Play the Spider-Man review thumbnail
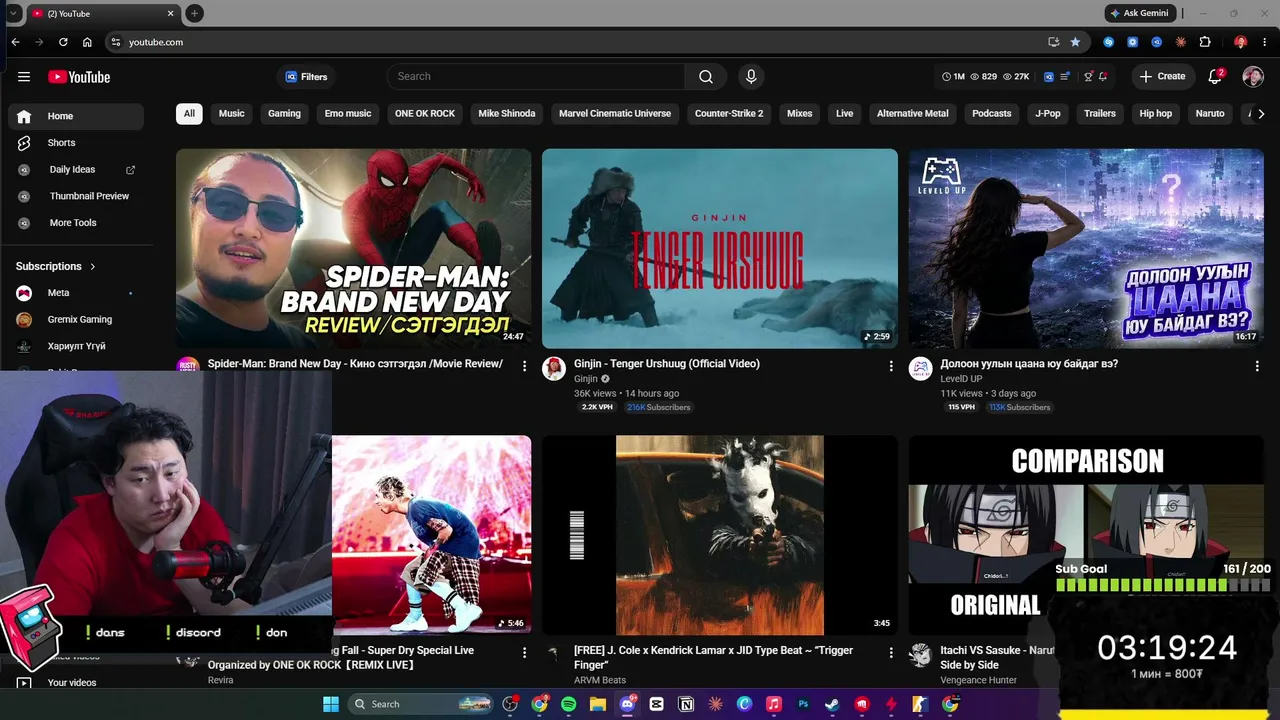Screen dimensions: 1280x720 [354, 248]
